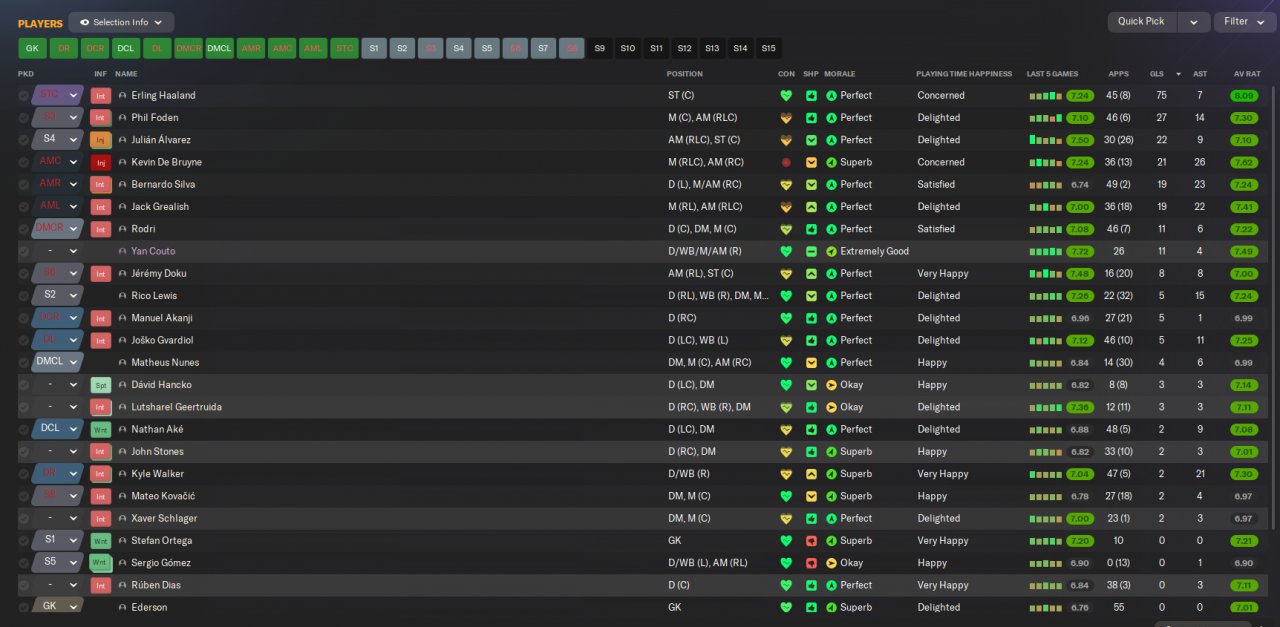
Task: Toggle the picked checkmark for Erling Haaland
Action: tap(24, 96)
